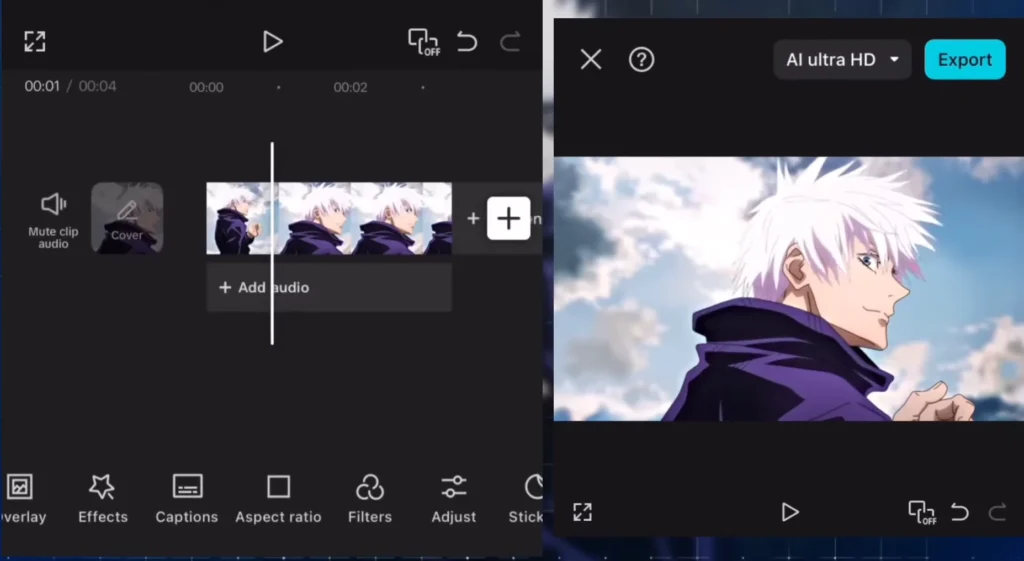Image resolution: width=1024 pixels, height=561 pixels.
Task: Click the video preview image
Action: tap(789, 289)
